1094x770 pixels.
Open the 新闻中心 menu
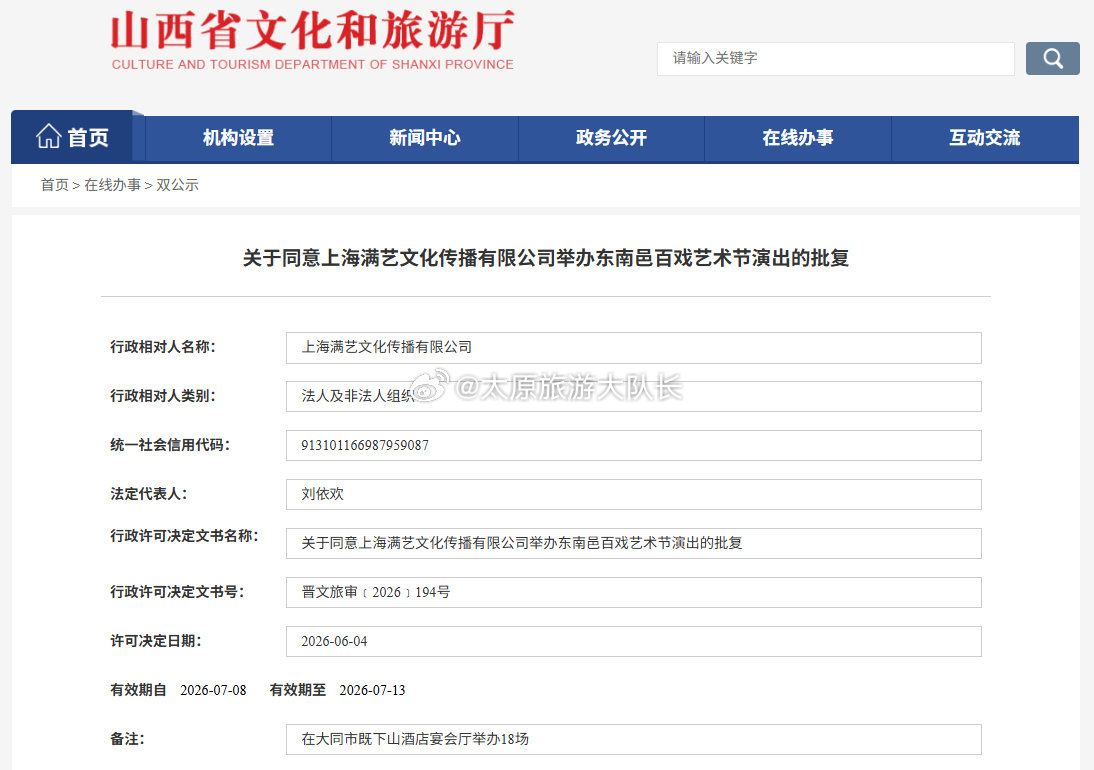point(425,138)
